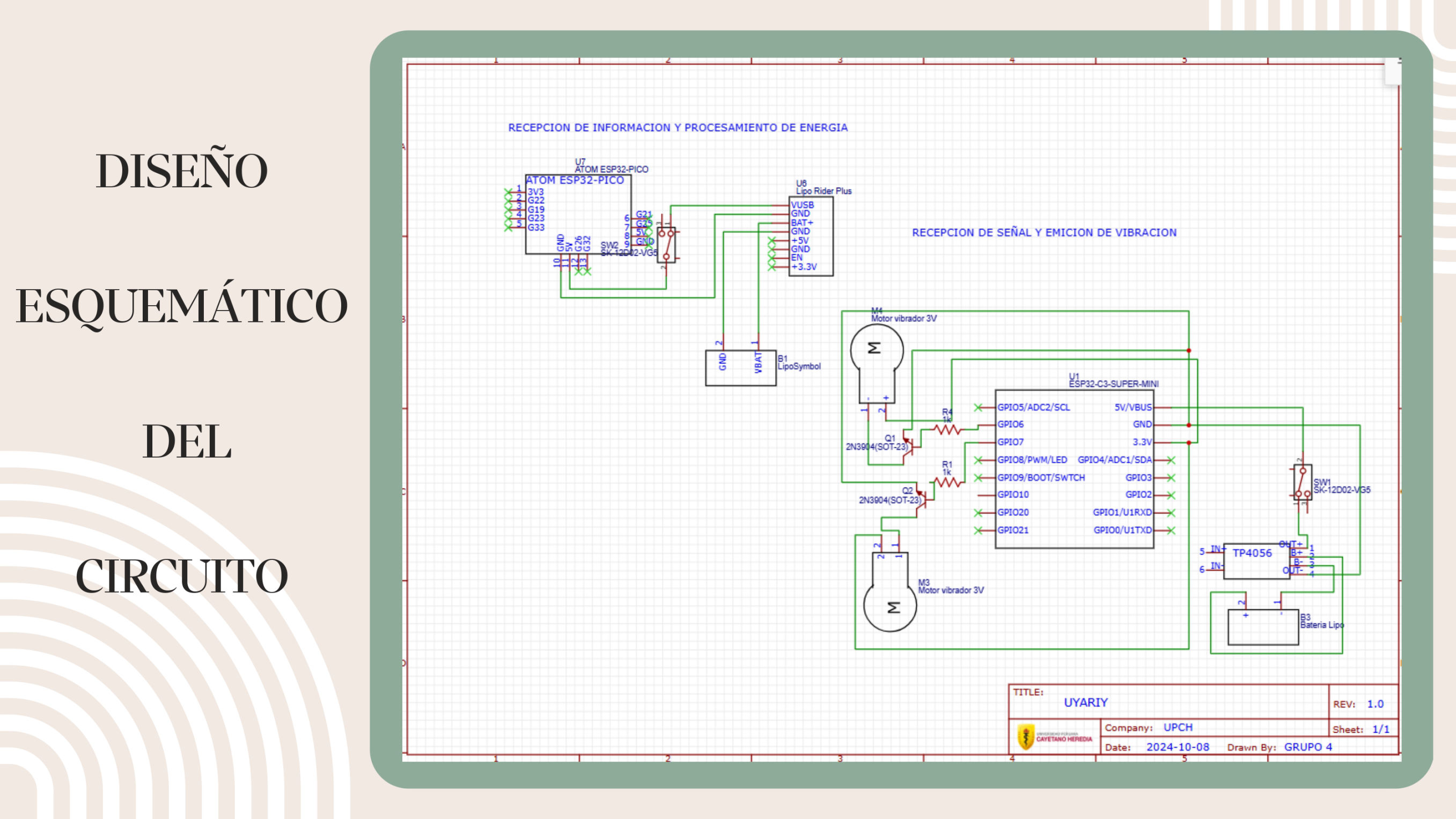Click the G22 pin on ATOM ESP32-PICO
This screenshot has width=1456, height=819.
pos(536,200)
